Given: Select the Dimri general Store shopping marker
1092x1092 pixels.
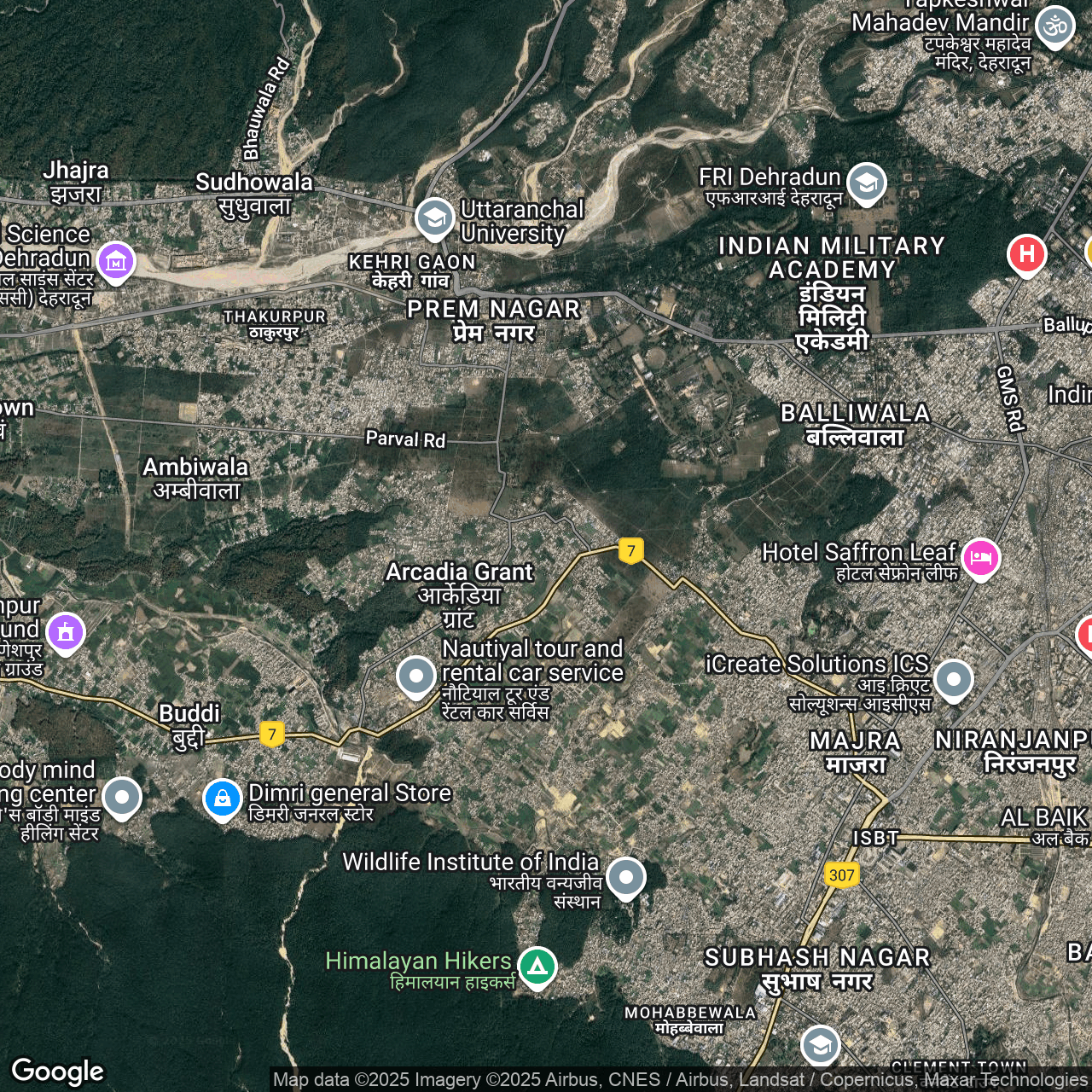Looking at the screenshot, I should (x=223, y=799).
